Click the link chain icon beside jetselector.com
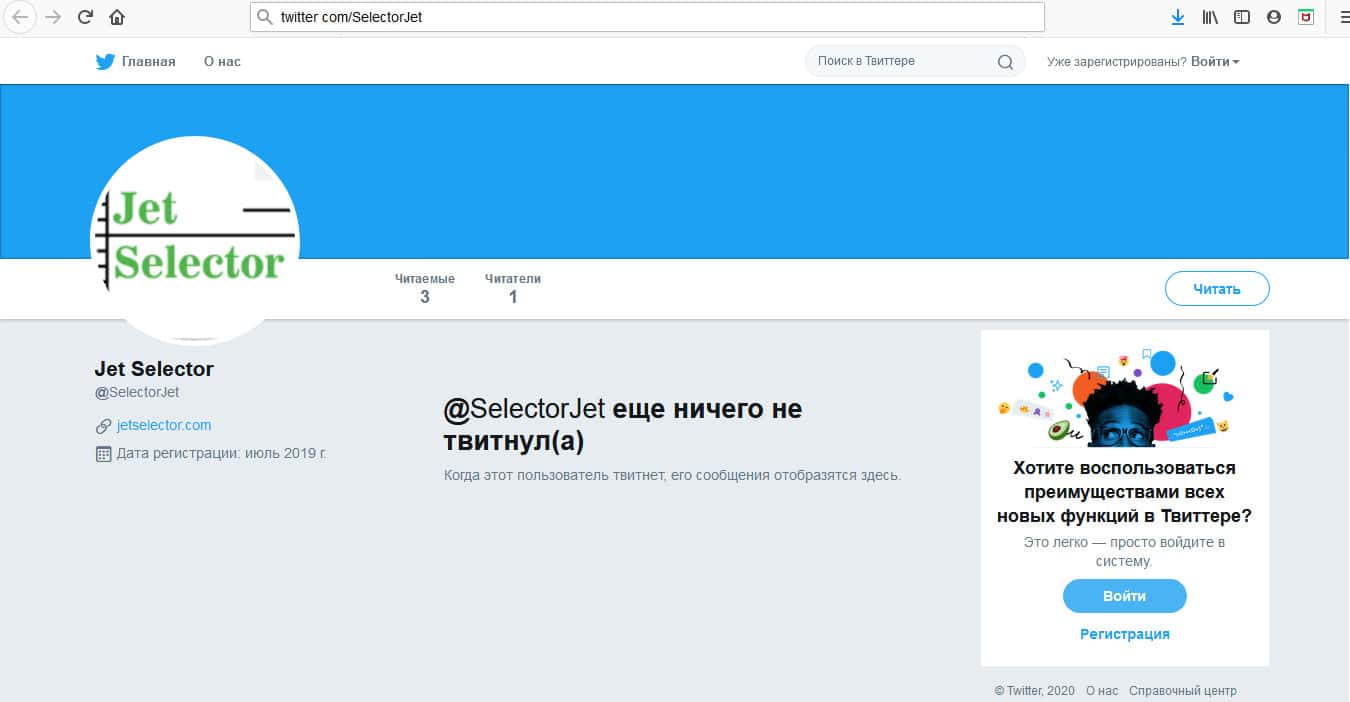Screen dimensions: 1350x702 click(103, 426)
